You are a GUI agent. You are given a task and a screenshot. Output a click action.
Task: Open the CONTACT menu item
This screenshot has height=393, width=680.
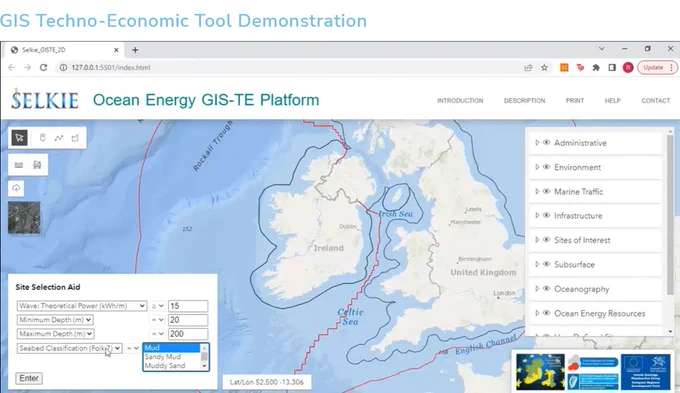pyautogui.click(x=656, y=101)
